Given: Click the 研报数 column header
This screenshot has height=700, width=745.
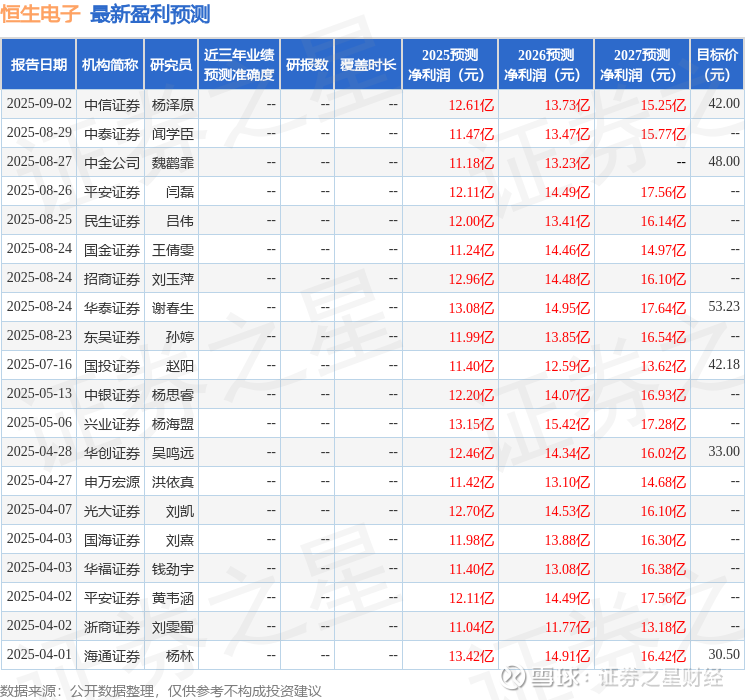Looking at the screenshot, I should click(307, 64).
